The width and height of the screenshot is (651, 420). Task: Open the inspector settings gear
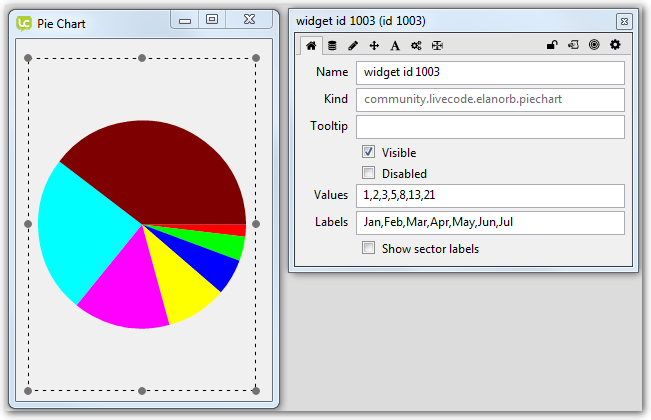tap(615, 45)
